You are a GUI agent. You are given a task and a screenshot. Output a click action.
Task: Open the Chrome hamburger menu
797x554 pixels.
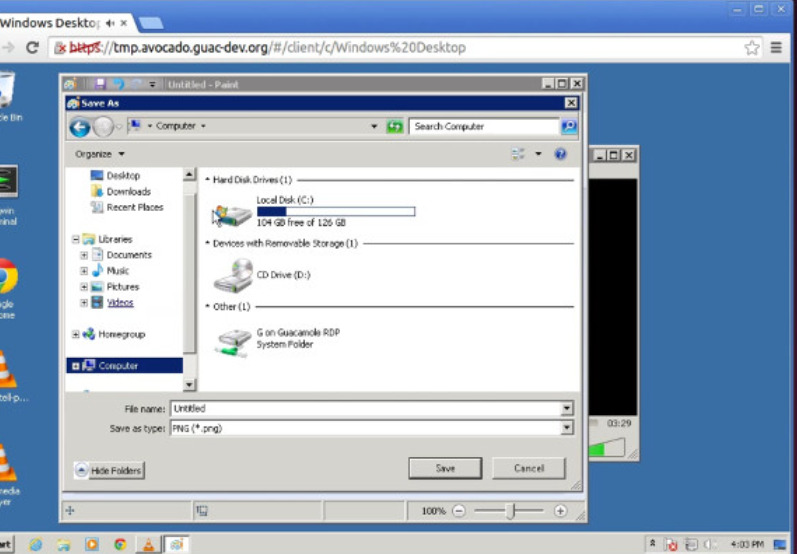776,47
